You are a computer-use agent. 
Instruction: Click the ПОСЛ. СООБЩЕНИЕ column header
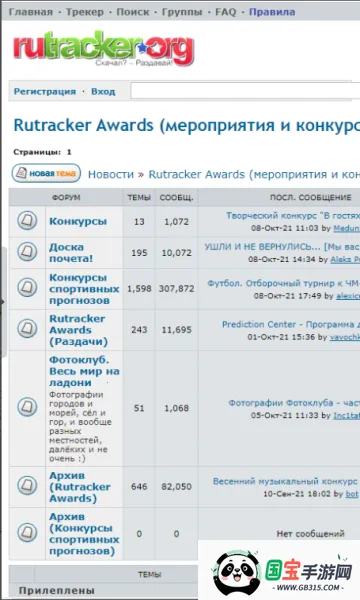tap(310, 197)
